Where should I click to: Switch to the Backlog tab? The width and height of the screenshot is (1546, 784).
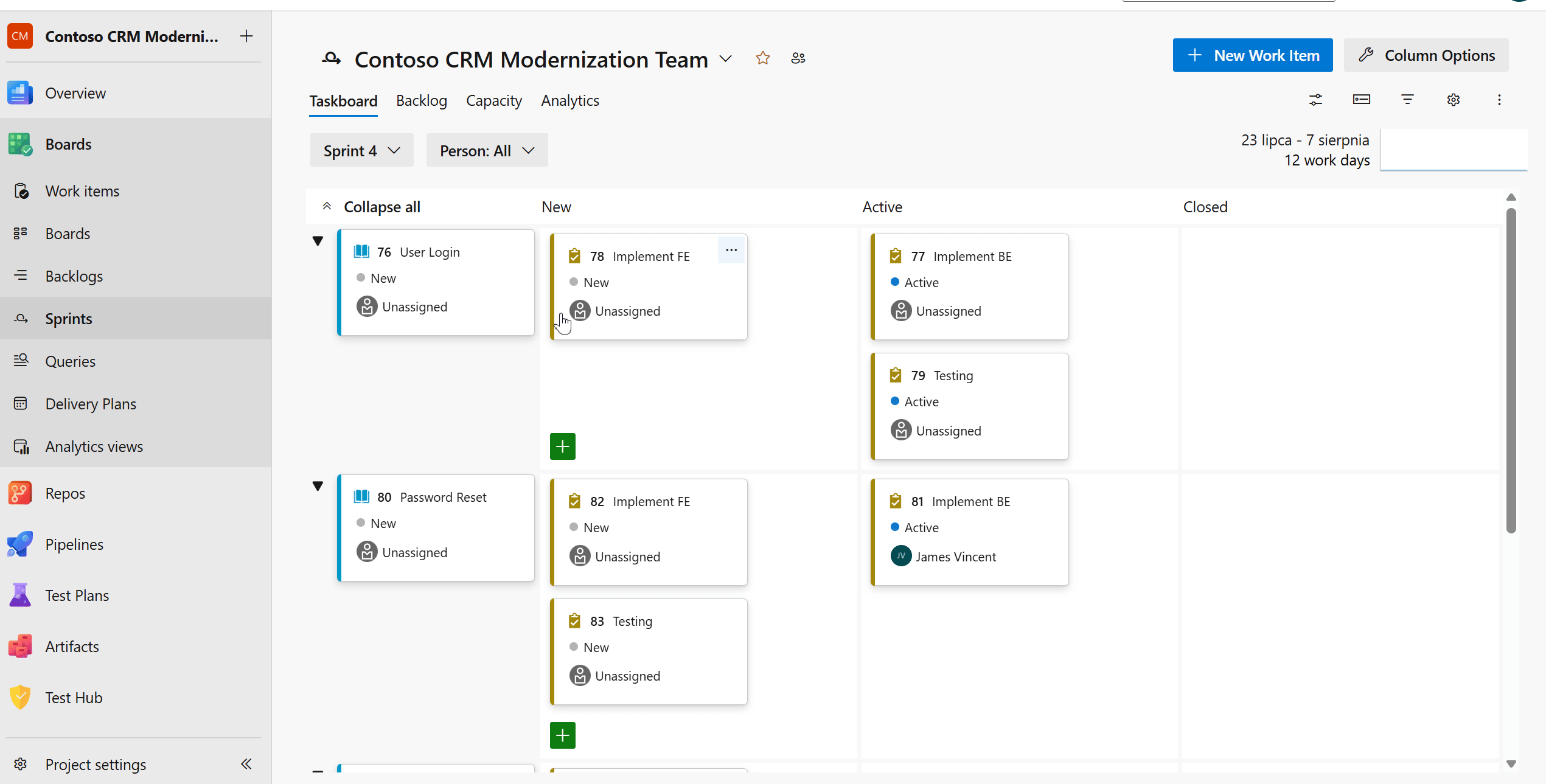point(422,101)
